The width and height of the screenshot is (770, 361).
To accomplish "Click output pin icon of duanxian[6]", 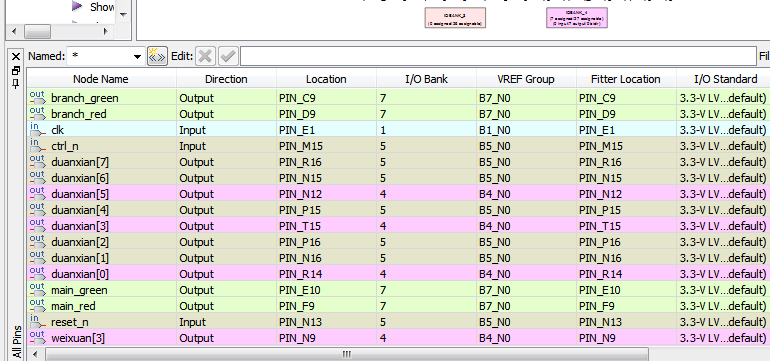I will point(37,177).
